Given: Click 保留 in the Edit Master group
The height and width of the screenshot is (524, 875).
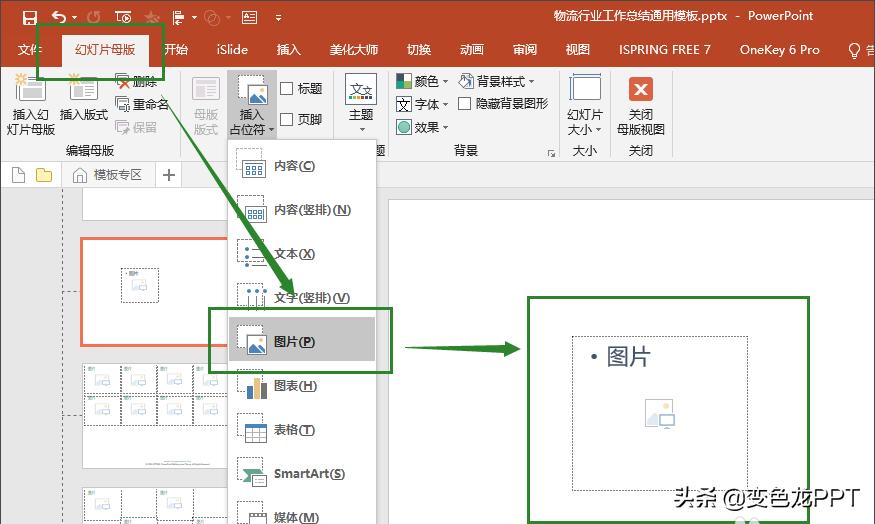Looking at the screenshot, I should (136, 127).
